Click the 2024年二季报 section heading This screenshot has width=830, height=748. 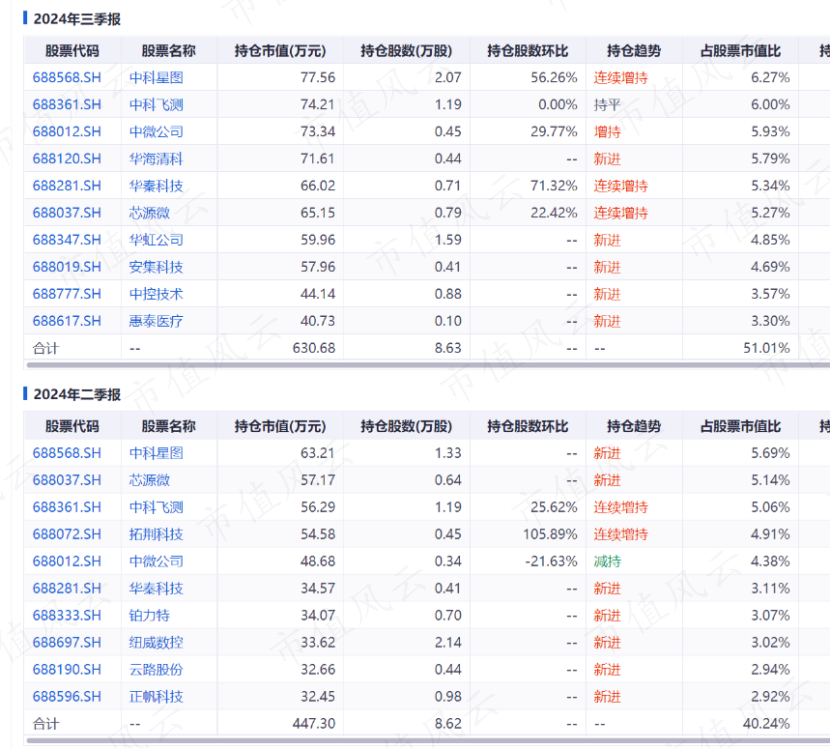click(77, 394)
